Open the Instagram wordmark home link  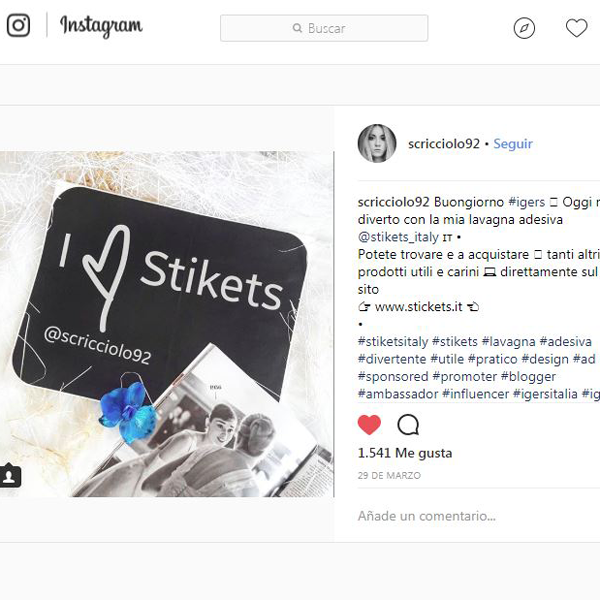click(x=101, y=26)
